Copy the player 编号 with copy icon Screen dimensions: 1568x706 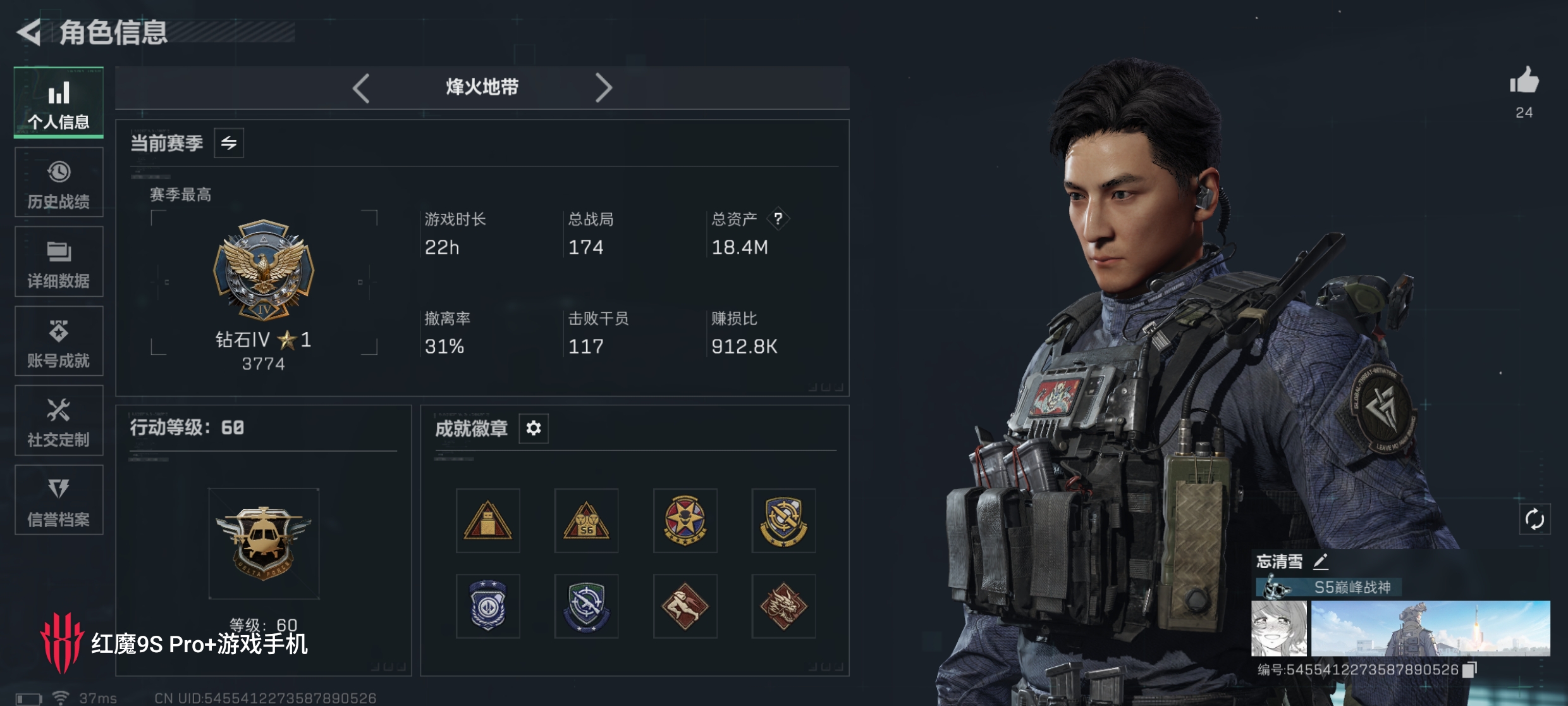1470,669
